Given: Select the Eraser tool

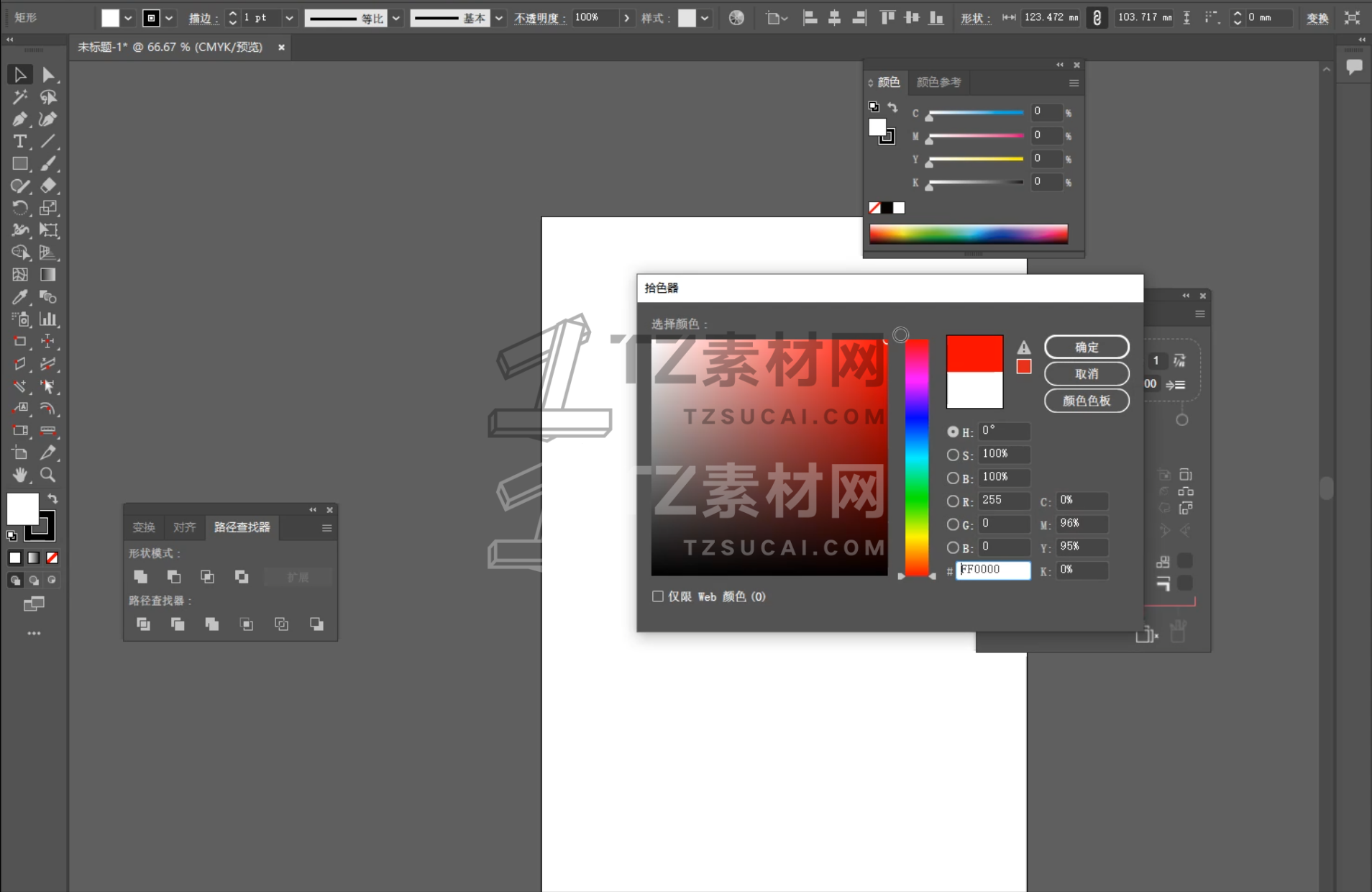Looking at the screenshot, I should [48, 186].
